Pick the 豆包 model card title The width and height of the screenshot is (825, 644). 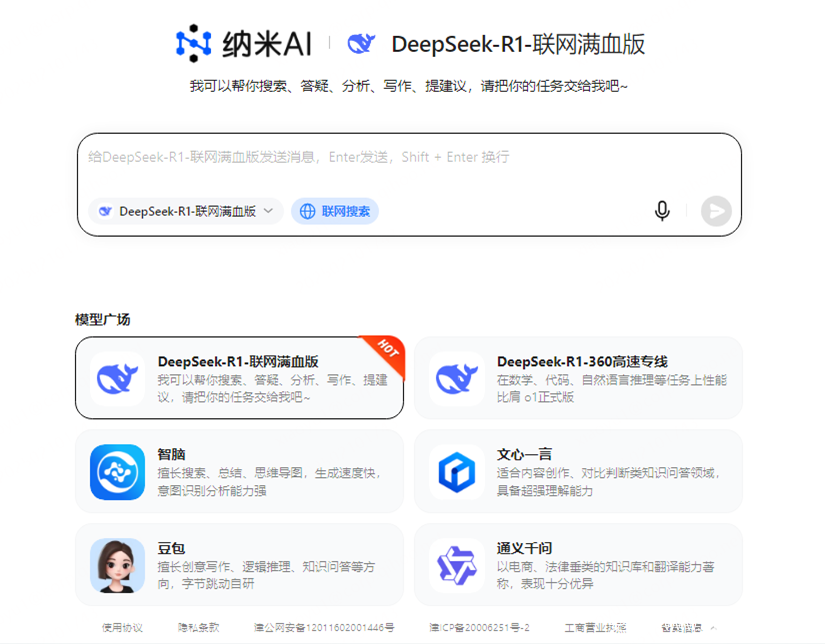[171, 548]
